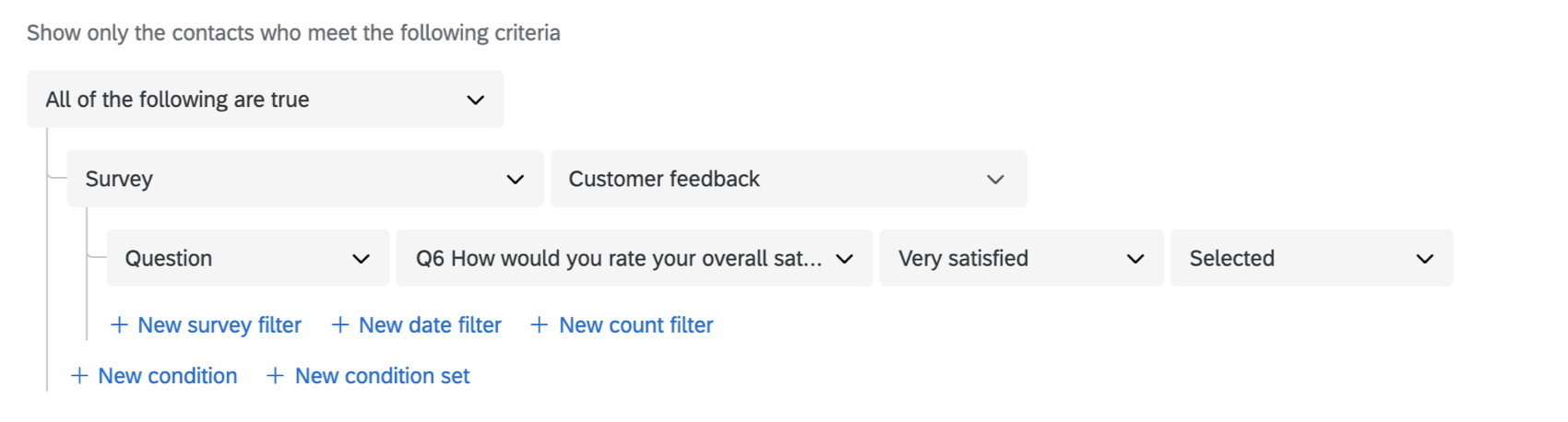Expand the Customer feedback survey dropdown
Viewport: 1568px width, 422px height.
pyautogui.click(x=788, y=180)
